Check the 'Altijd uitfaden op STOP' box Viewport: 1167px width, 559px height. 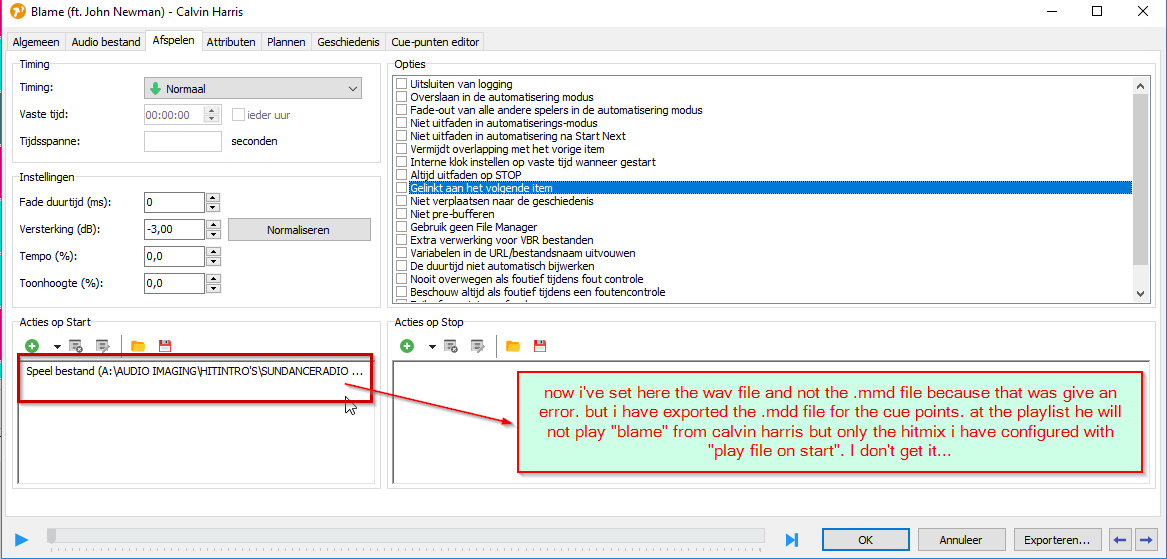(402, 175)
